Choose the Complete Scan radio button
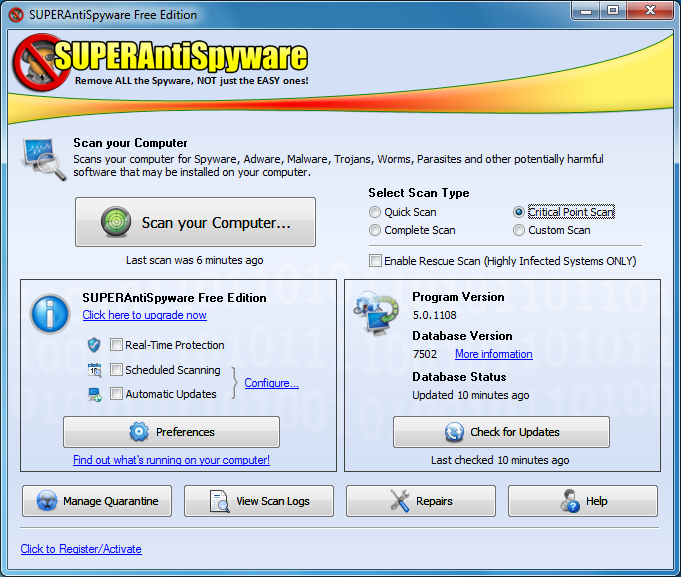The height and width of the screenshot is (577, 681). [x=375, y=230]
